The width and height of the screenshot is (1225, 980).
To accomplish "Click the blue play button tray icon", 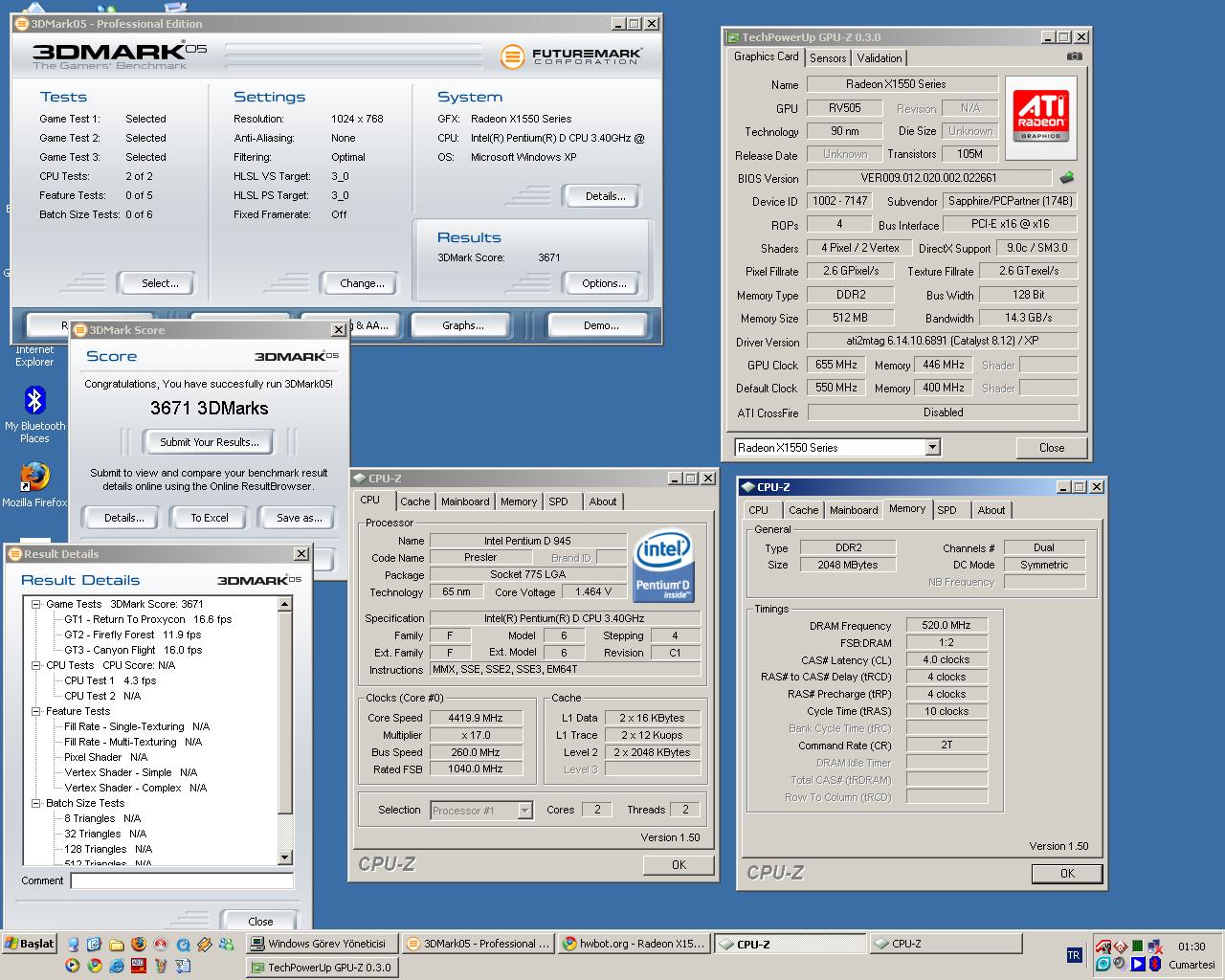I will coord(1138,964).
